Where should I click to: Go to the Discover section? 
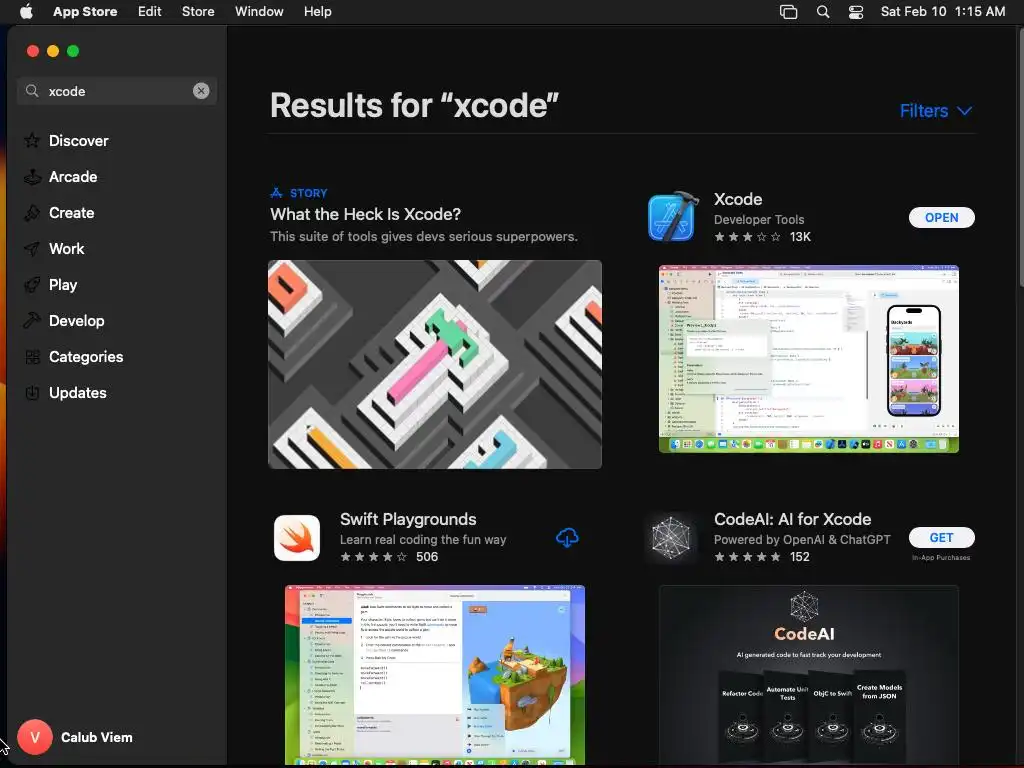click(78, 140)
